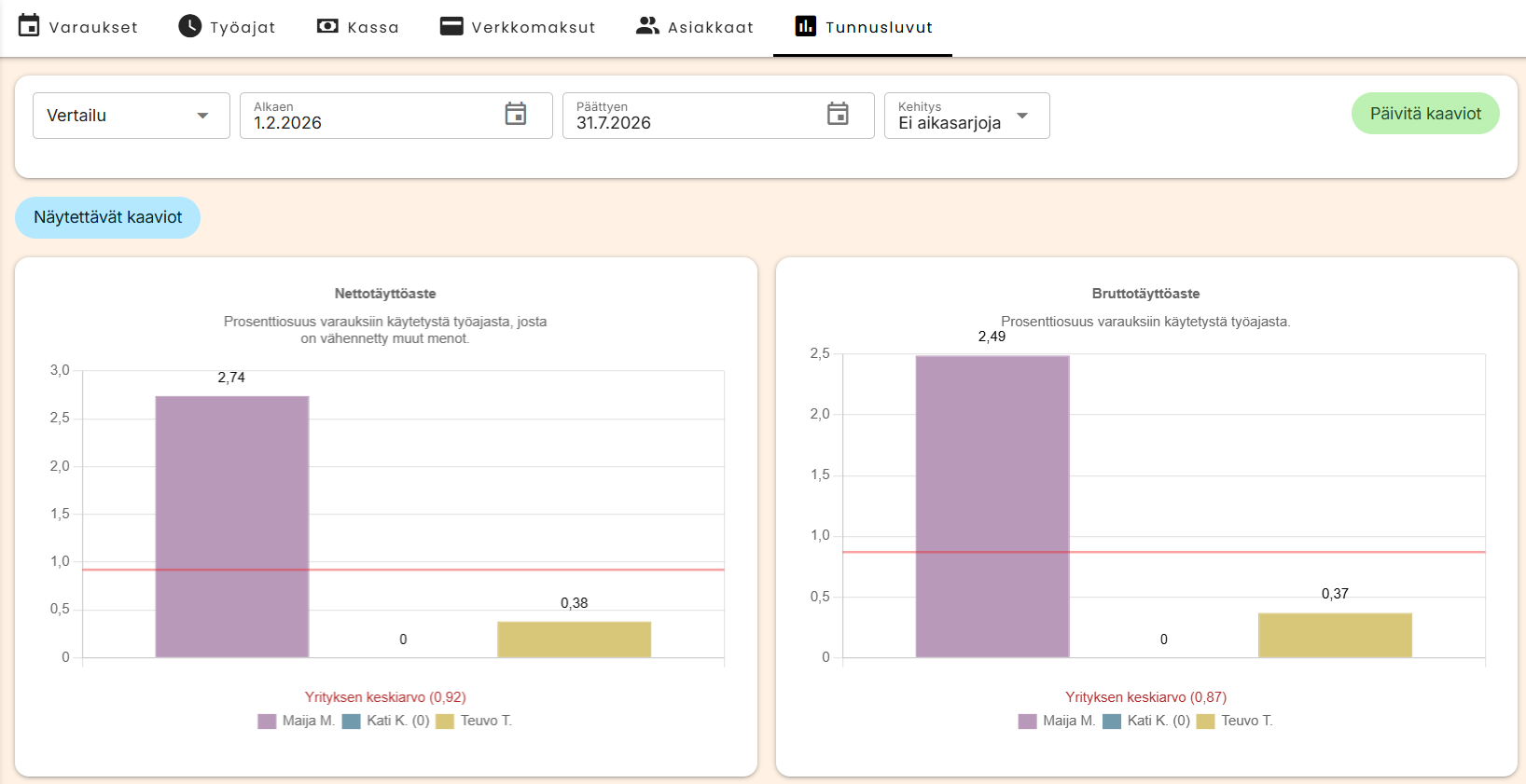Open the Asiakkaat tab
The height and width of the screenshot is (784, 1526).
[695, 27]
